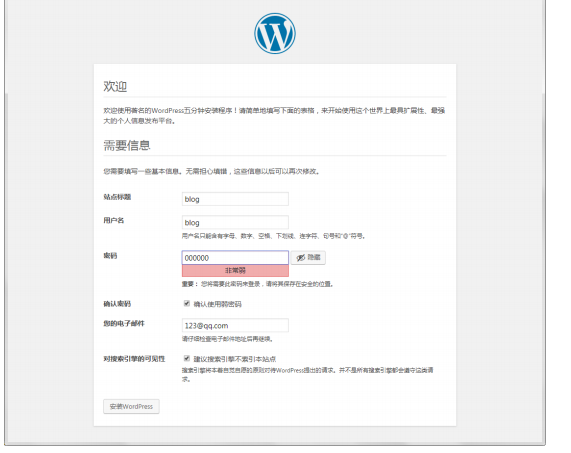571x453 pixels.
Task: Click the 对搜索引擎的可见性 label
Action: click(x=134, y=359)
